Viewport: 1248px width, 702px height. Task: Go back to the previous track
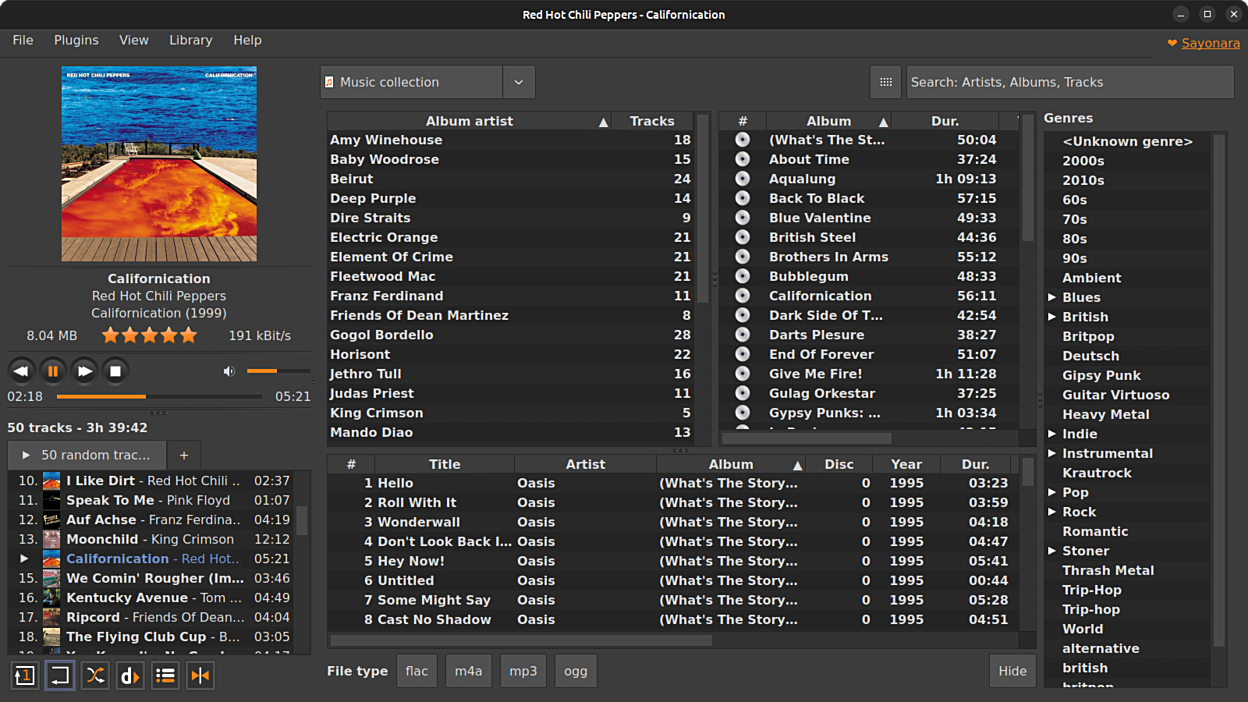click(21, 371)
